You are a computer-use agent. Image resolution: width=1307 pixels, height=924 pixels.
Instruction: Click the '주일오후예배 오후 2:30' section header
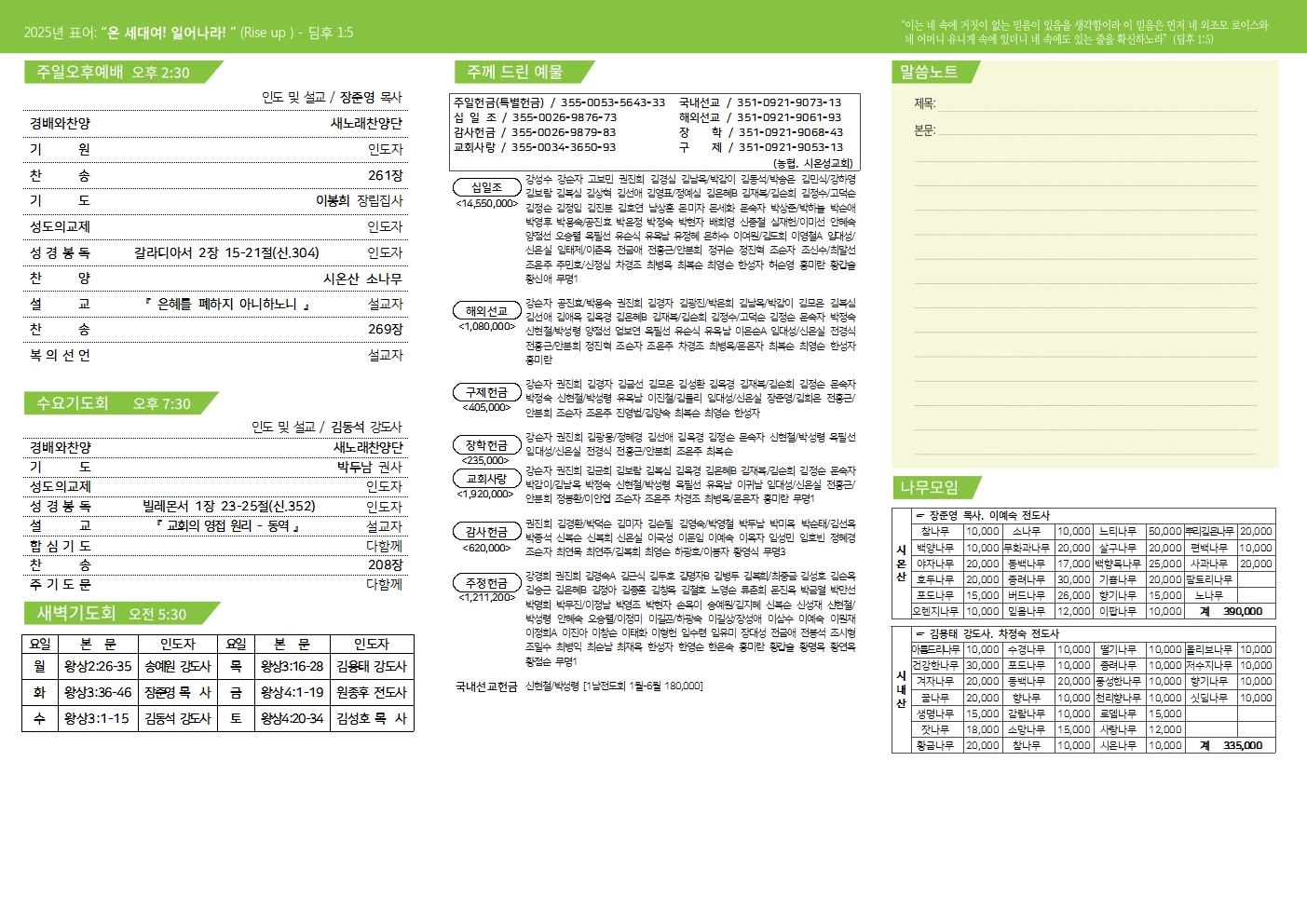tap(122, 72)
